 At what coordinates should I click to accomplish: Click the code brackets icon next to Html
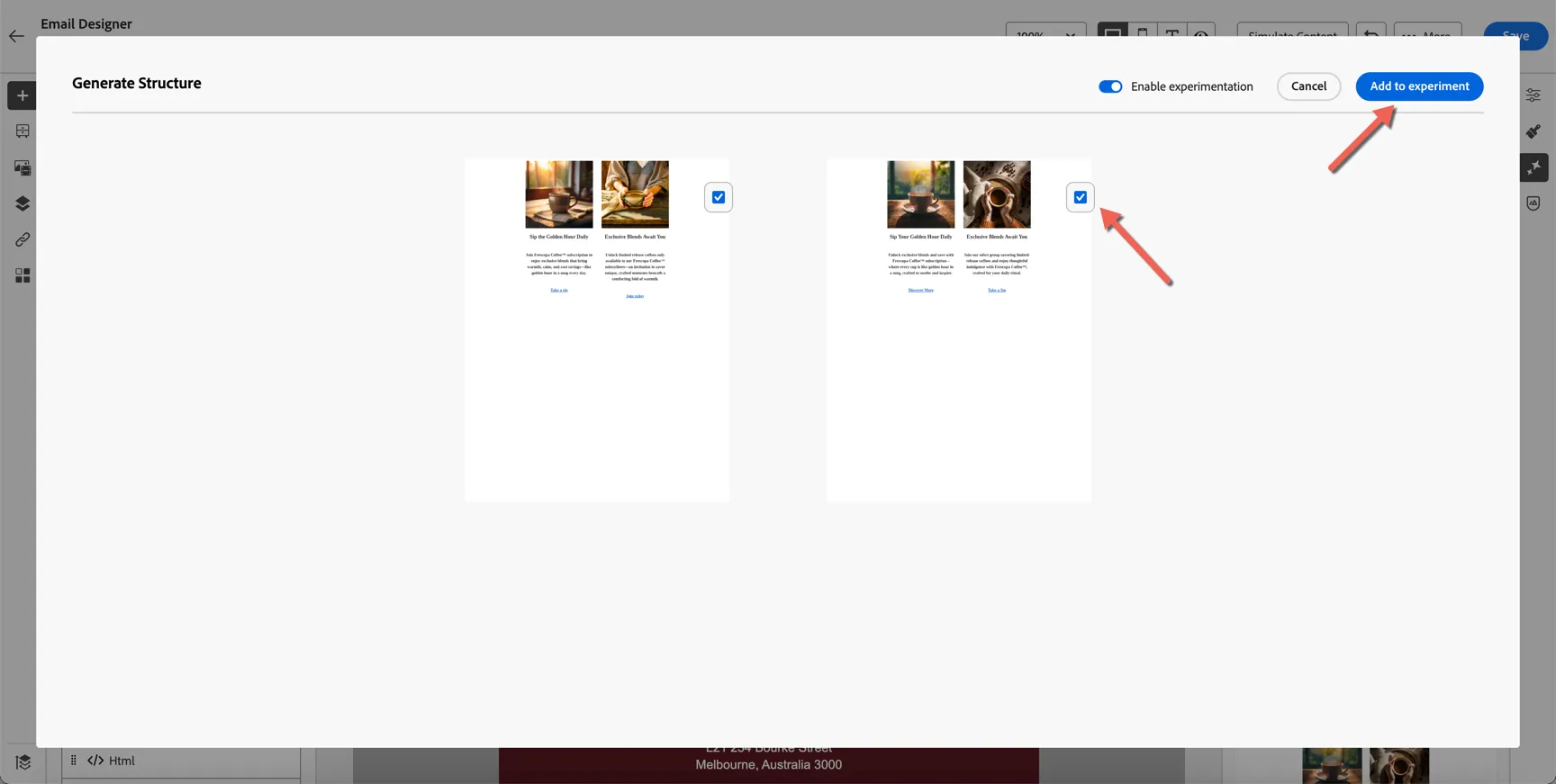pyautogui.click(x=95, y=761)
